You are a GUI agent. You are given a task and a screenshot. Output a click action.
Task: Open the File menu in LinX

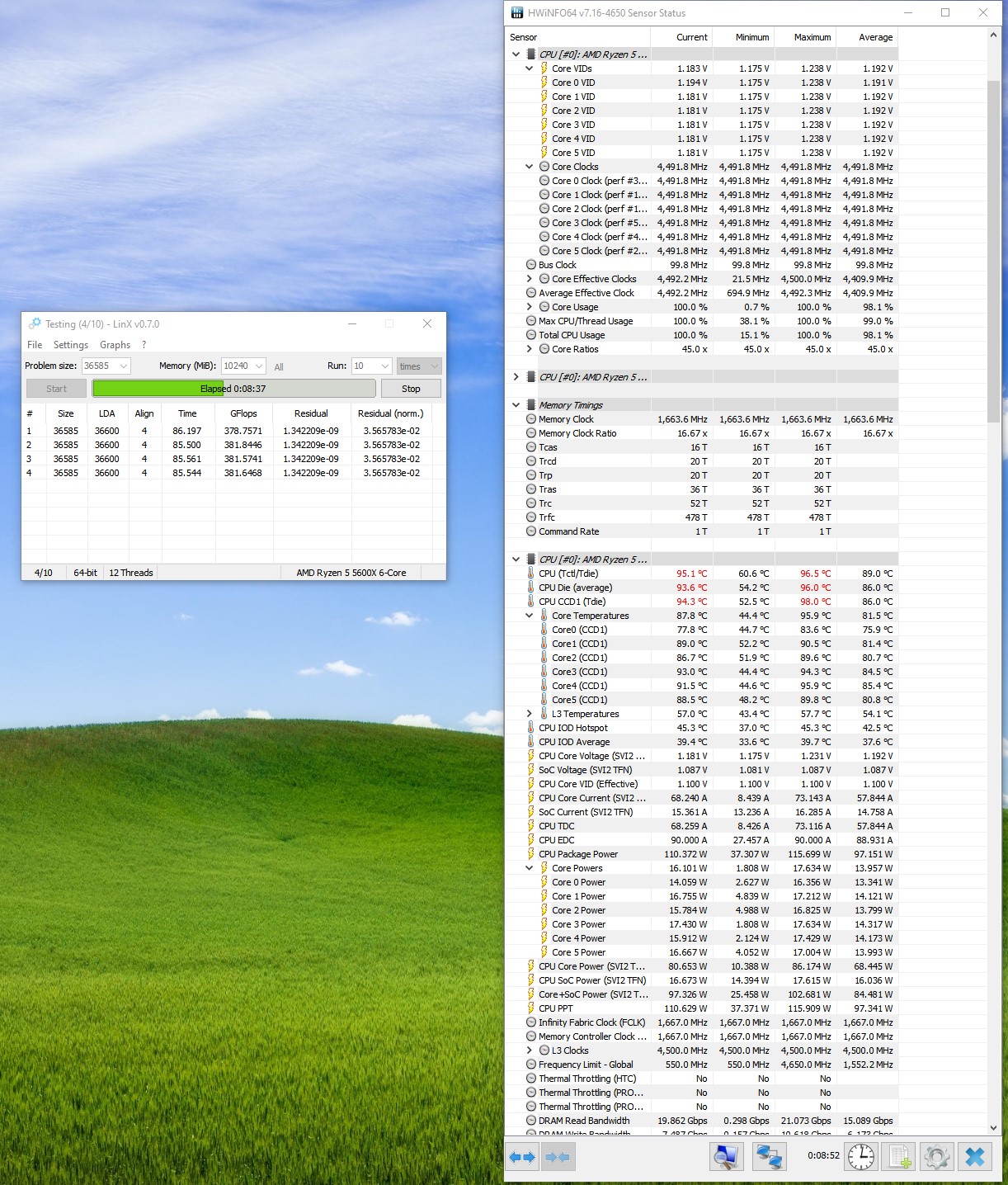[x=35, y=345]
